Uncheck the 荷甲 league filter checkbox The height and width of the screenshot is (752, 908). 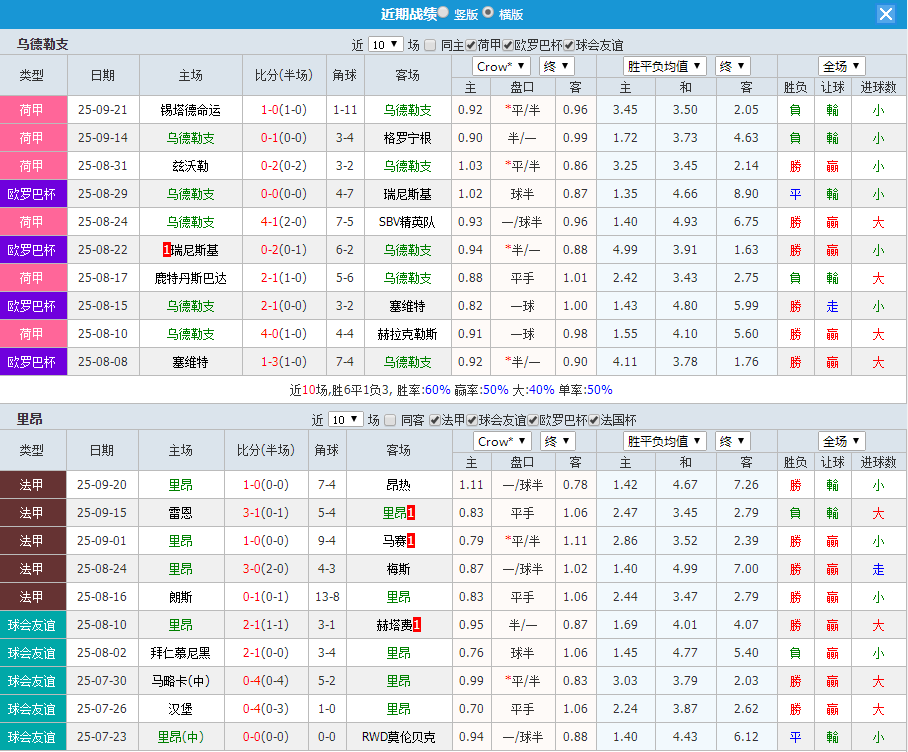(471, 44)
